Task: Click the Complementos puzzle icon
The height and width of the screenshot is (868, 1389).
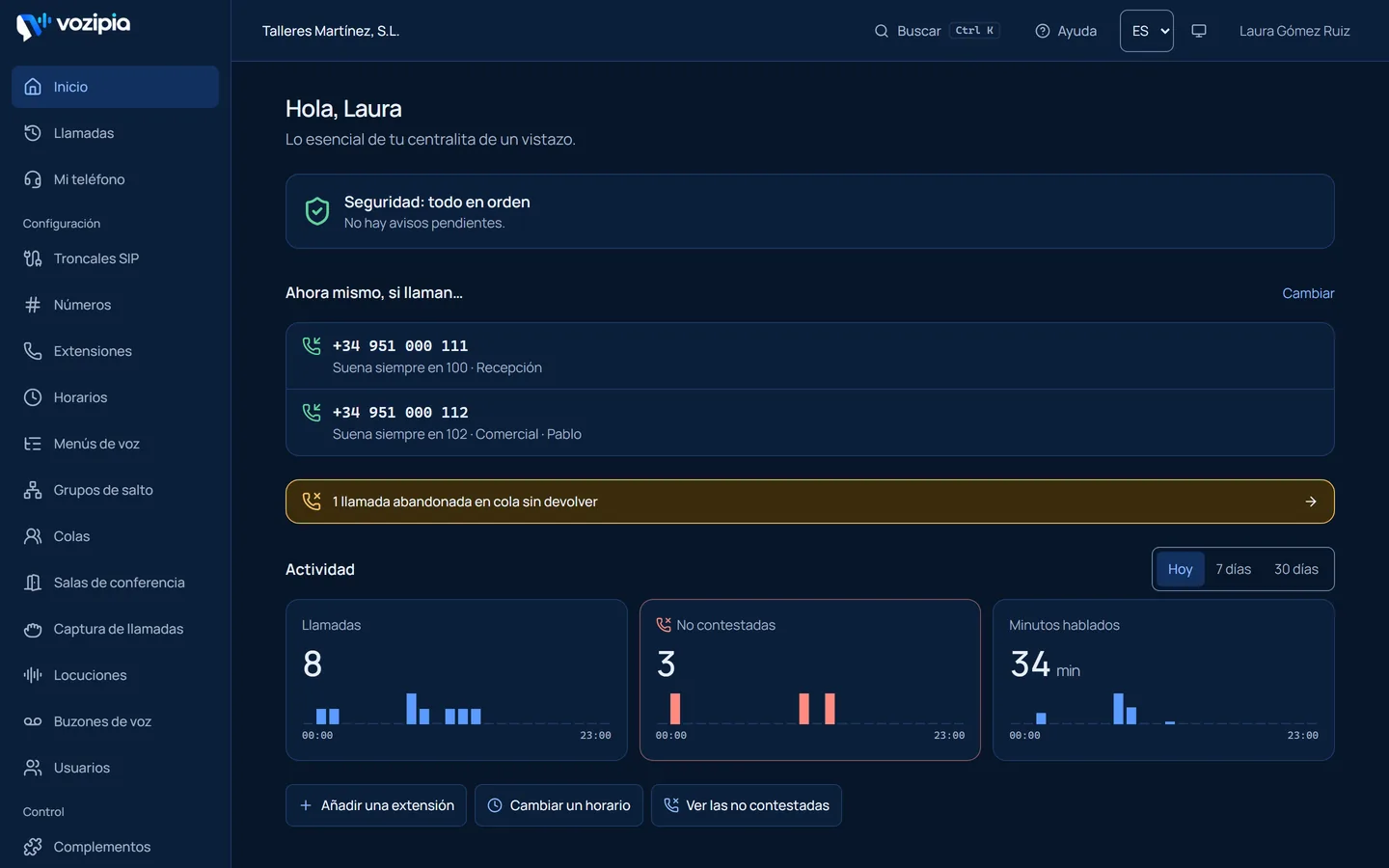Action: point(33,847)
